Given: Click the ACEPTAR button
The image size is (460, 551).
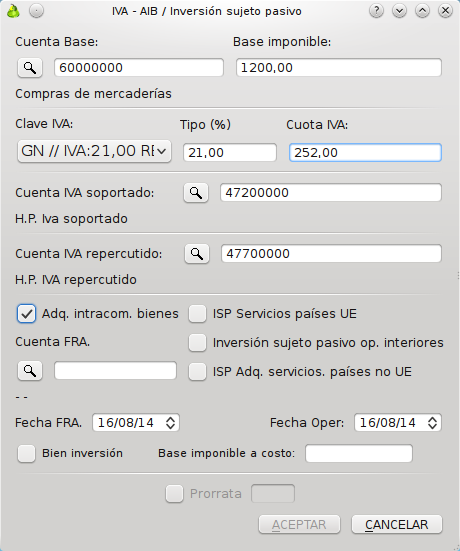Looking at the screenshot, I should (299, 525).
